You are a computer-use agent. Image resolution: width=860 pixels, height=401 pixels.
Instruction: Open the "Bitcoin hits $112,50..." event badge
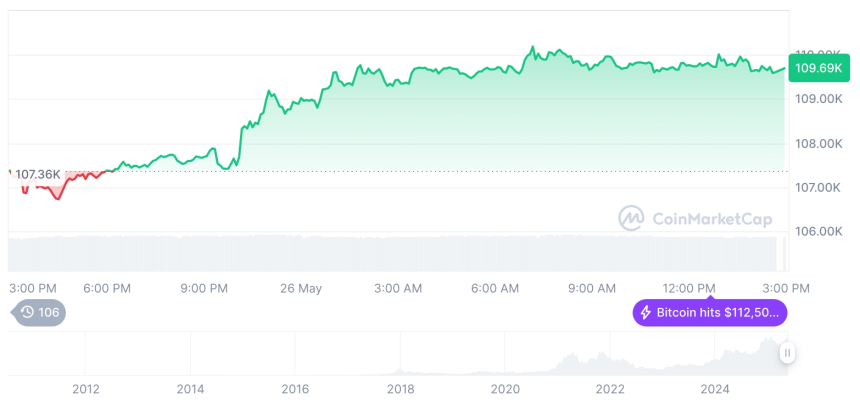710,313
